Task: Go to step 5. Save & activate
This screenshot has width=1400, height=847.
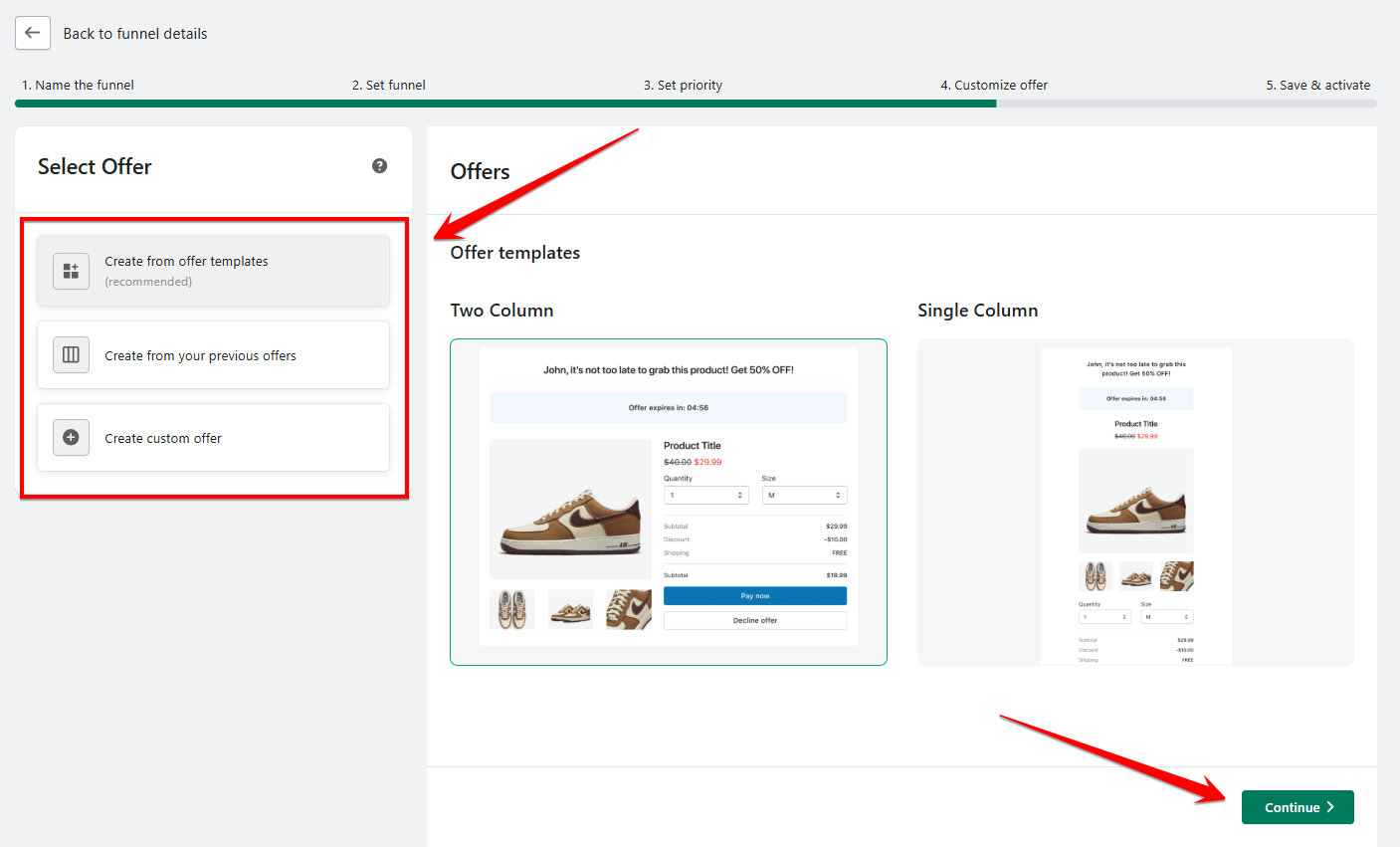Action: 1318,86
